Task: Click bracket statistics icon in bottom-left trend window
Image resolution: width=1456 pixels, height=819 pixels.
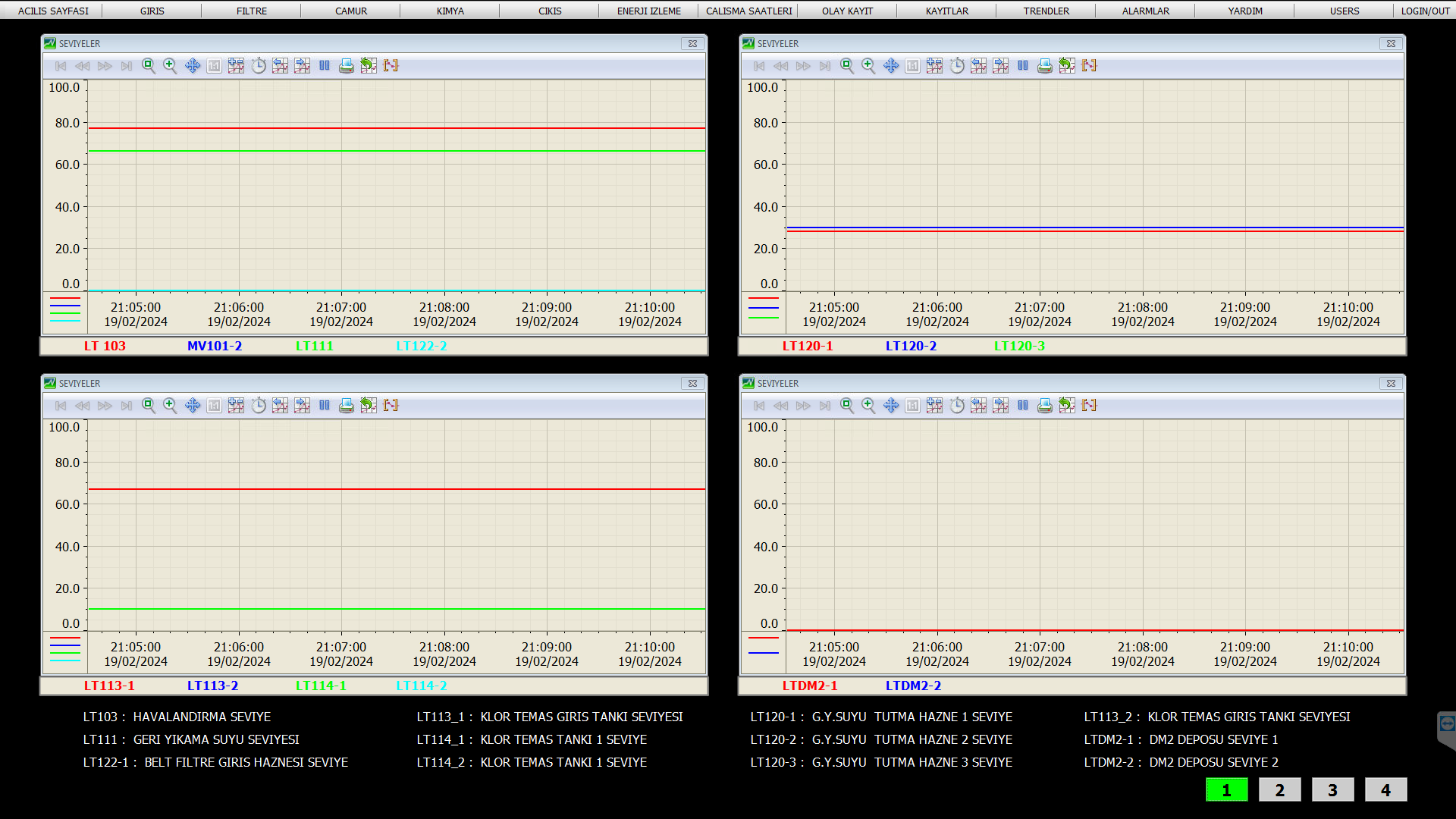Action: 391,406
